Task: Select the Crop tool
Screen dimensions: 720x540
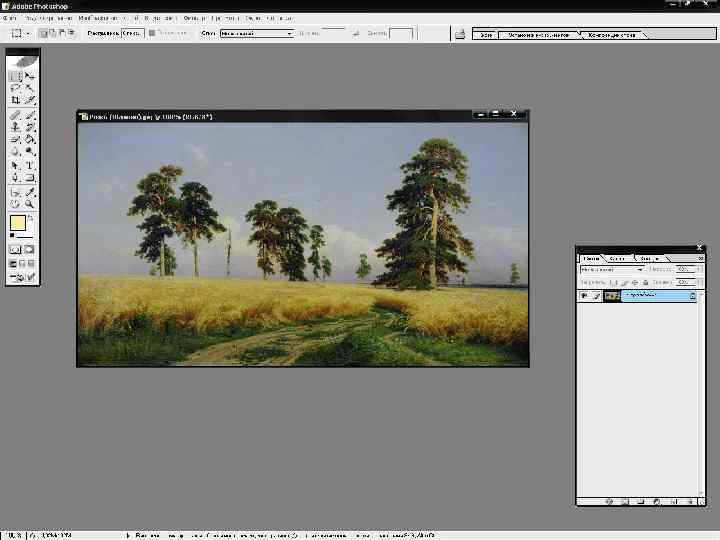Action: coord(16,100)
